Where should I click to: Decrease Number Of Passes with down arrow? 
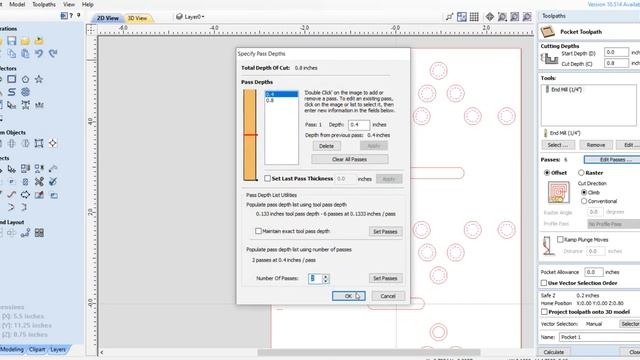(x=325, y=281)
